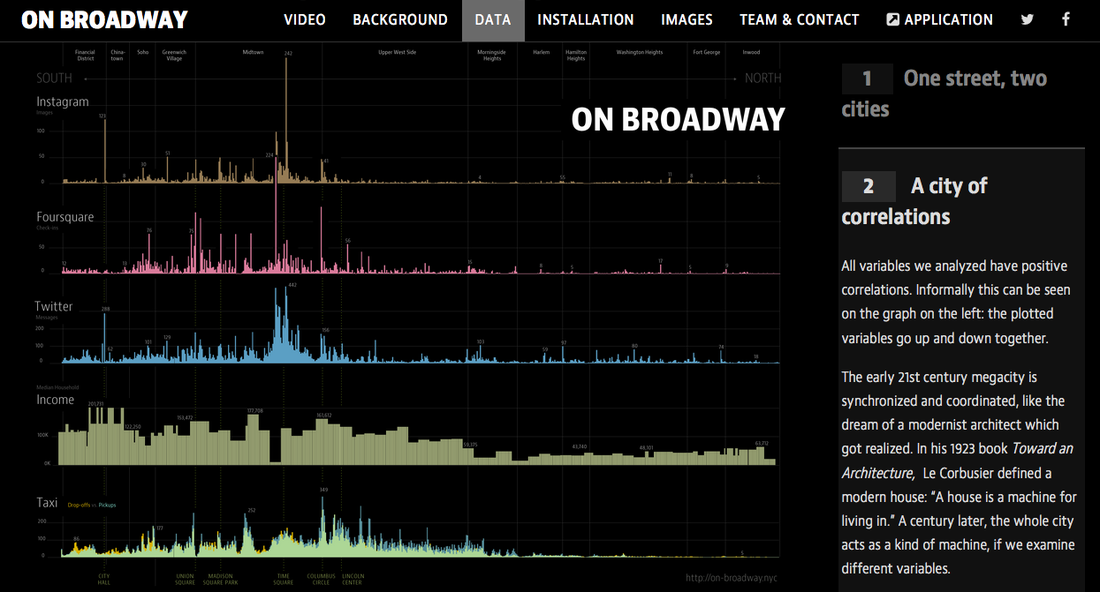Click the Taxi chart label
The image size is (1100, 592).
pyautogui.click(x=47, y=503)
